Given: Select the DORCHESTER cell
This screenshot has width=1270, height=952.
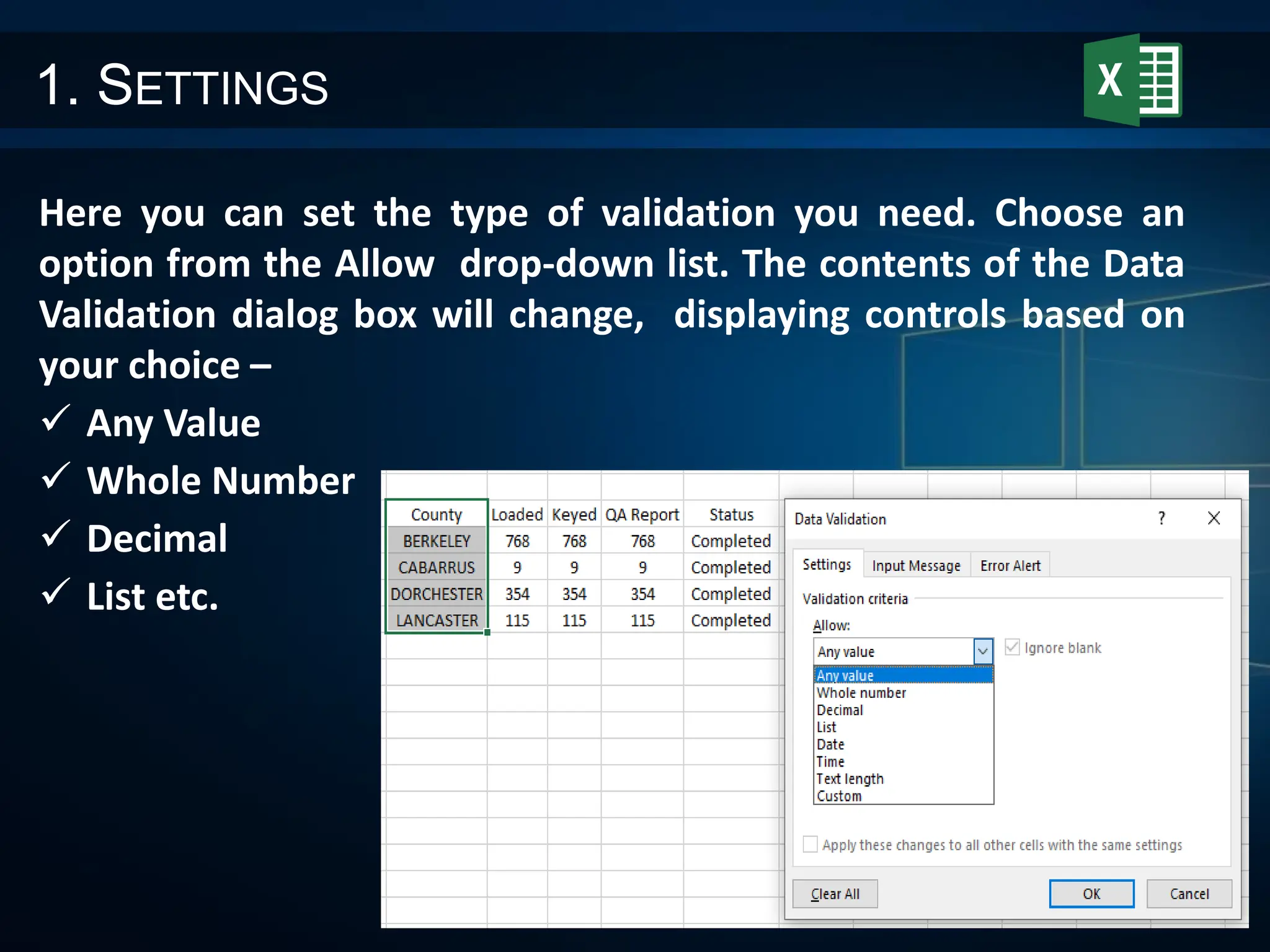Looking at the screenshot, I should click(x=437, y=594).
